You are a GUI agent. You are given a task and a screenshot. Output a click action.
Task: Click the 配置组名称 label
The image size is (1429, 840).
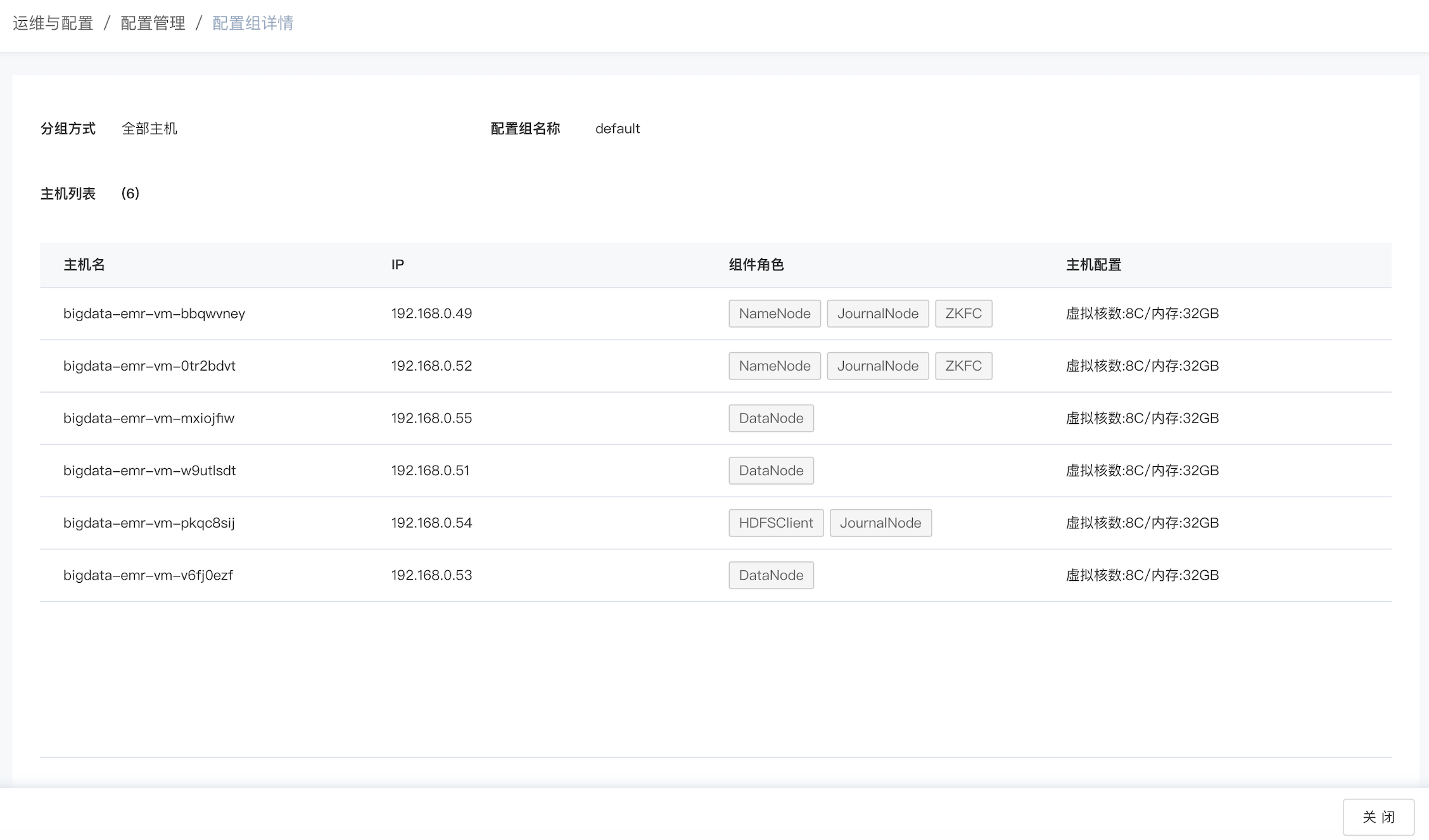526,129
